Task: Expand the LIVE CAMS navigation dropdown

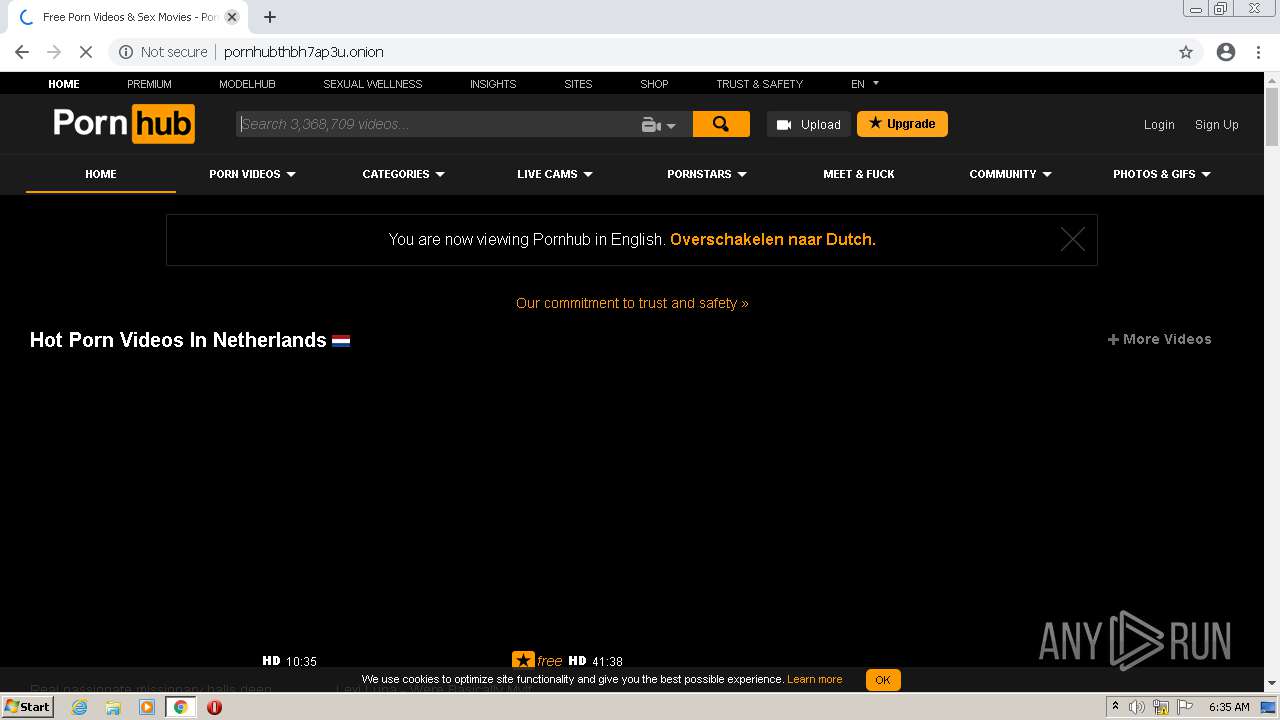Action: [555, 174]
